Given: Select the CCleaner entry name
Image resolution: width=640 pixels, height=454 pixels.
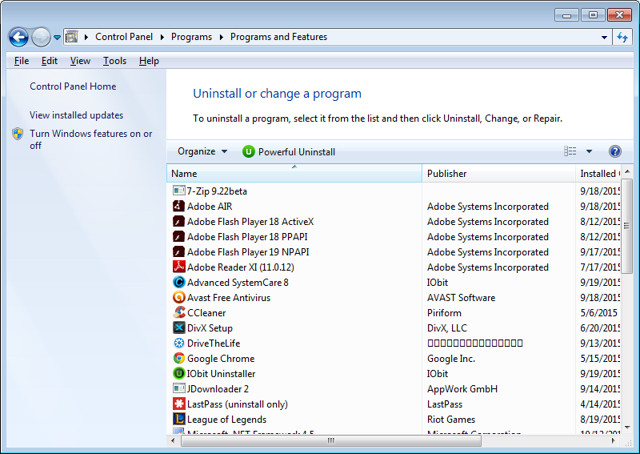Looking at the screenshot, I should click(x=206, y=313).
